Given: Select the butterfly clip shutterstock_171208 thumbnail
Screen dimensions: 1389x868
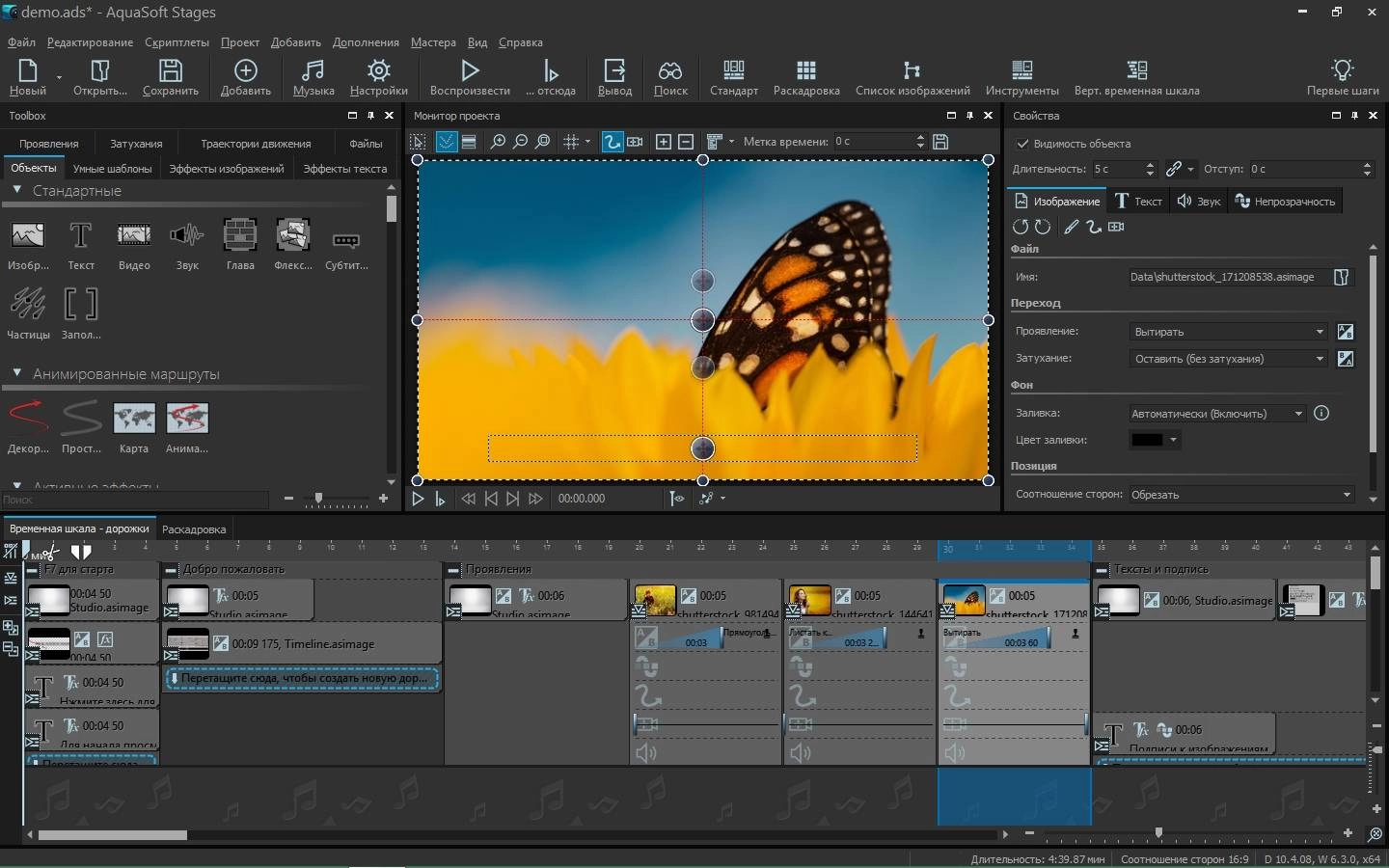Looking at the screenshot, I should pyautogui.click(x=963, y=601).
